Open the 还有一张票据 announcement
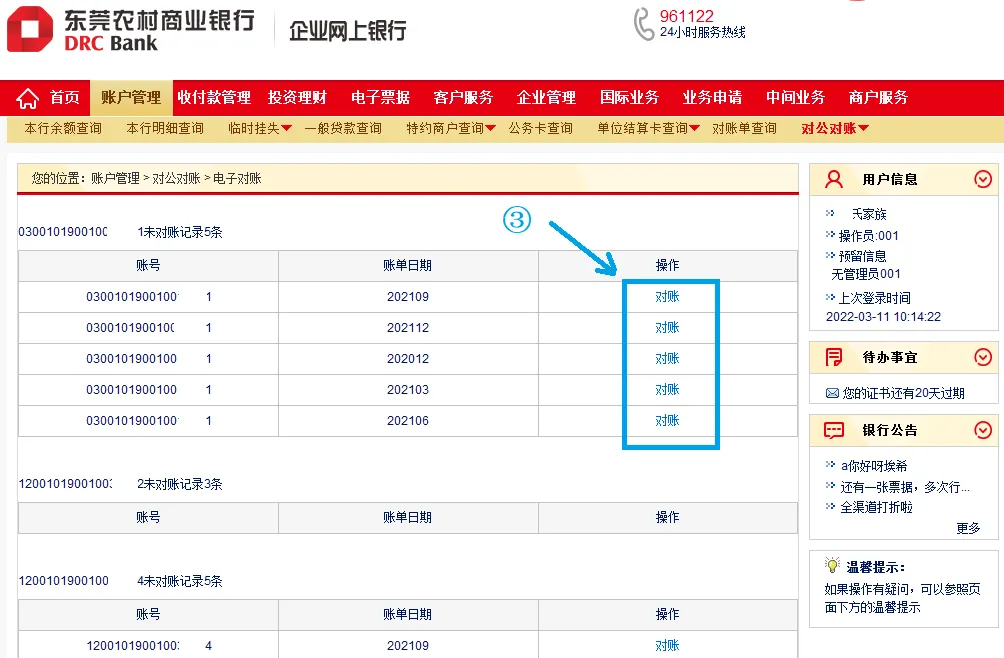1004x658 pixels. 905,487
